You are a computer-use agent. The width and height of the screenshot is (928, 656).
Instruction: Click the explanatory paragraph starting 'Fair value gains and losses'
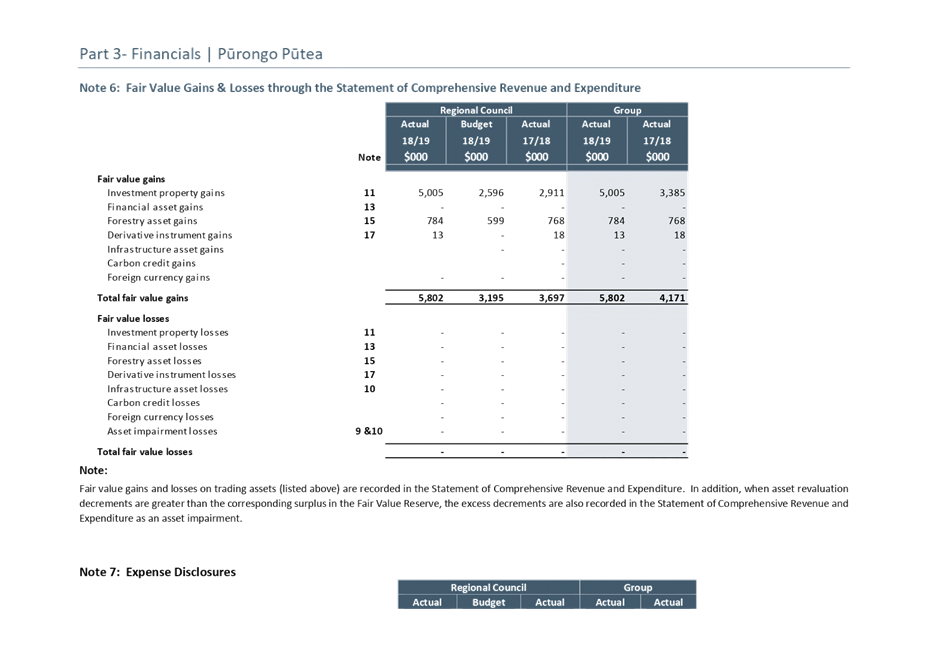point(464,503)
